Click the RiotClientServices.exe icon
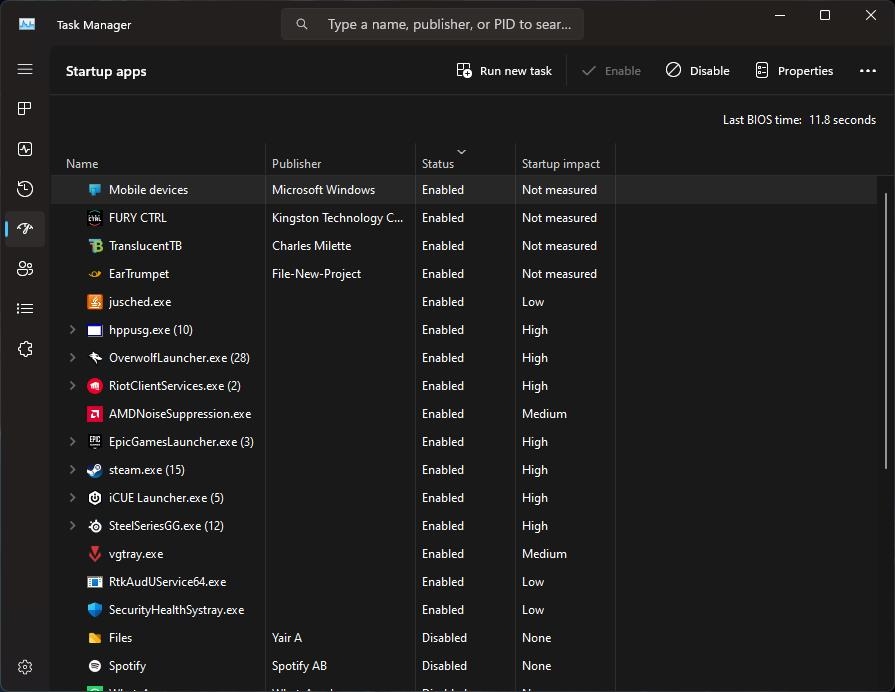Screen dimensions: 895x692 coord(95,386)
